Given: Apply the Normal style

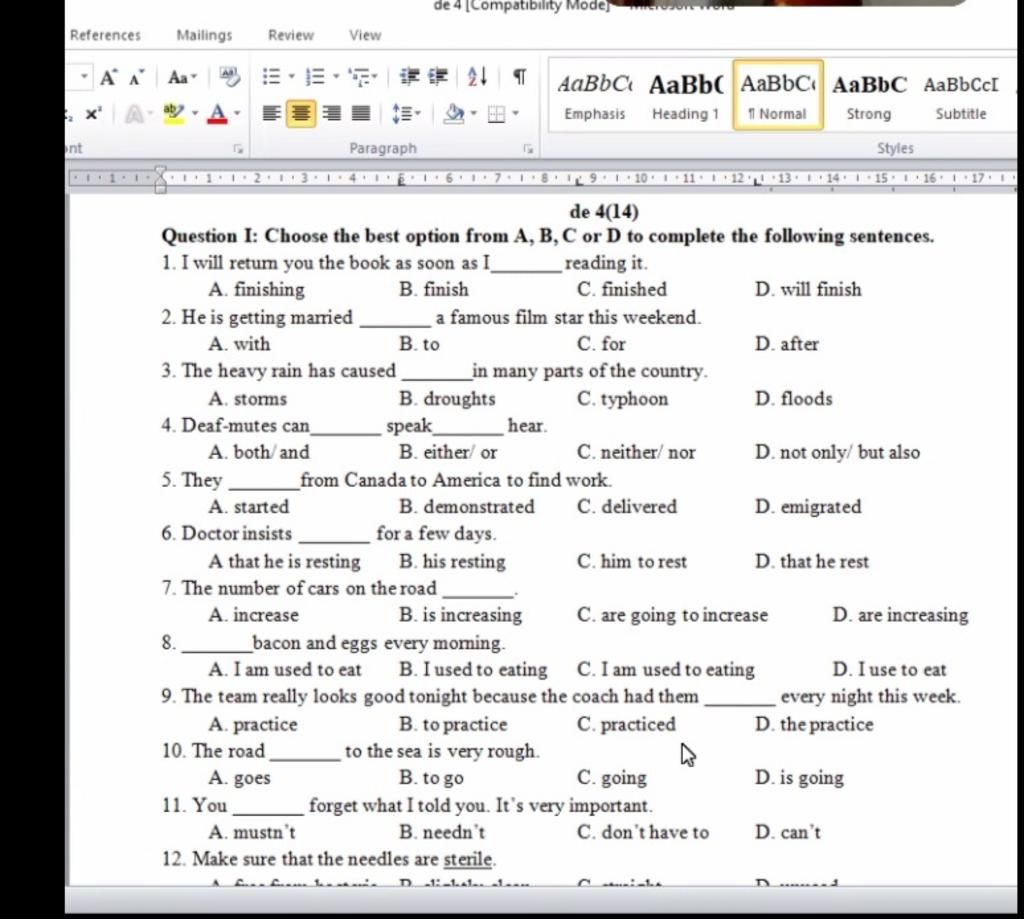Looking at the screenshot, I should pyautogui.click(x=778, y=95).
